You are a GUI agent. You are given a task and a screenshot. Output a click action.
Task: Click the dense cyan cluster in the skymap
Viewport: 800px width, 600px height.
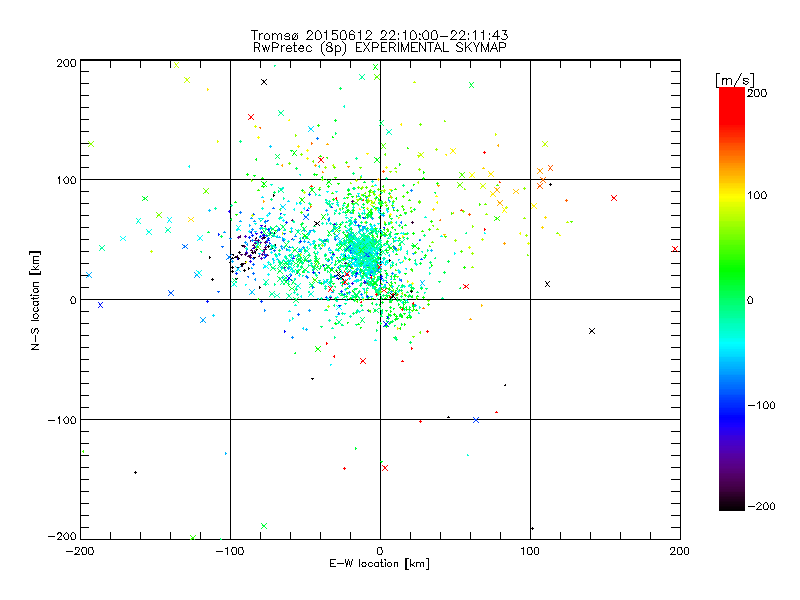[363, 250]
